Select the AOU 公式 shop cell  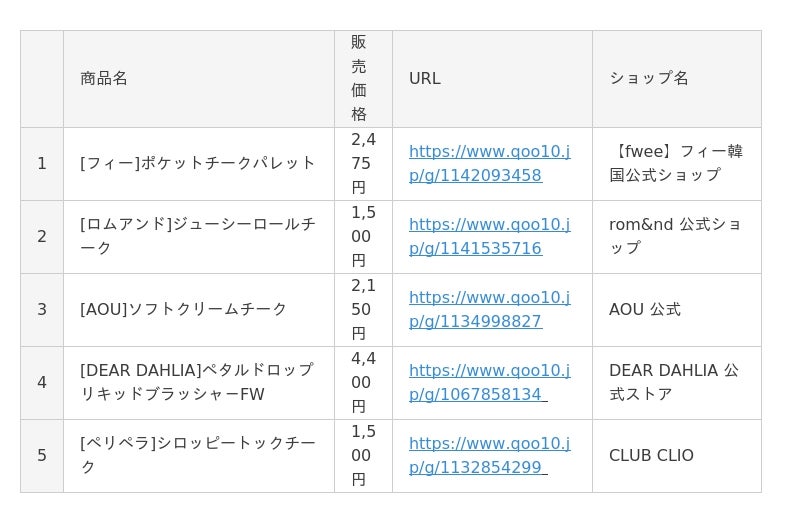(x=677, y=310)
